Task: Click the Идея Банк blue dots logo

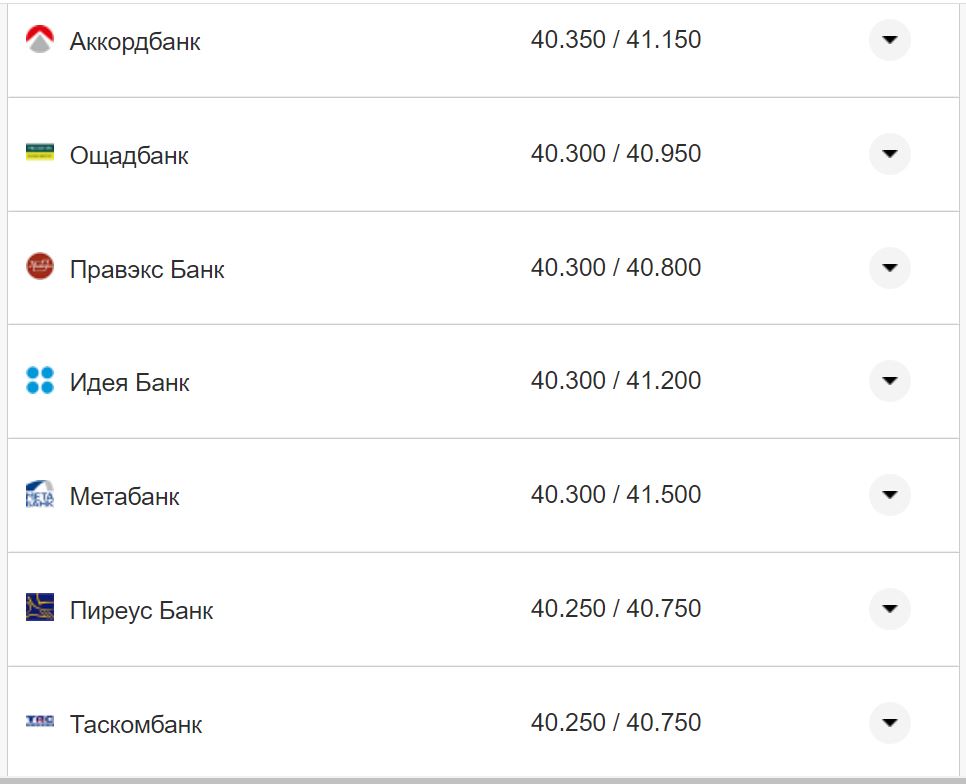Action: pos(40,380)
